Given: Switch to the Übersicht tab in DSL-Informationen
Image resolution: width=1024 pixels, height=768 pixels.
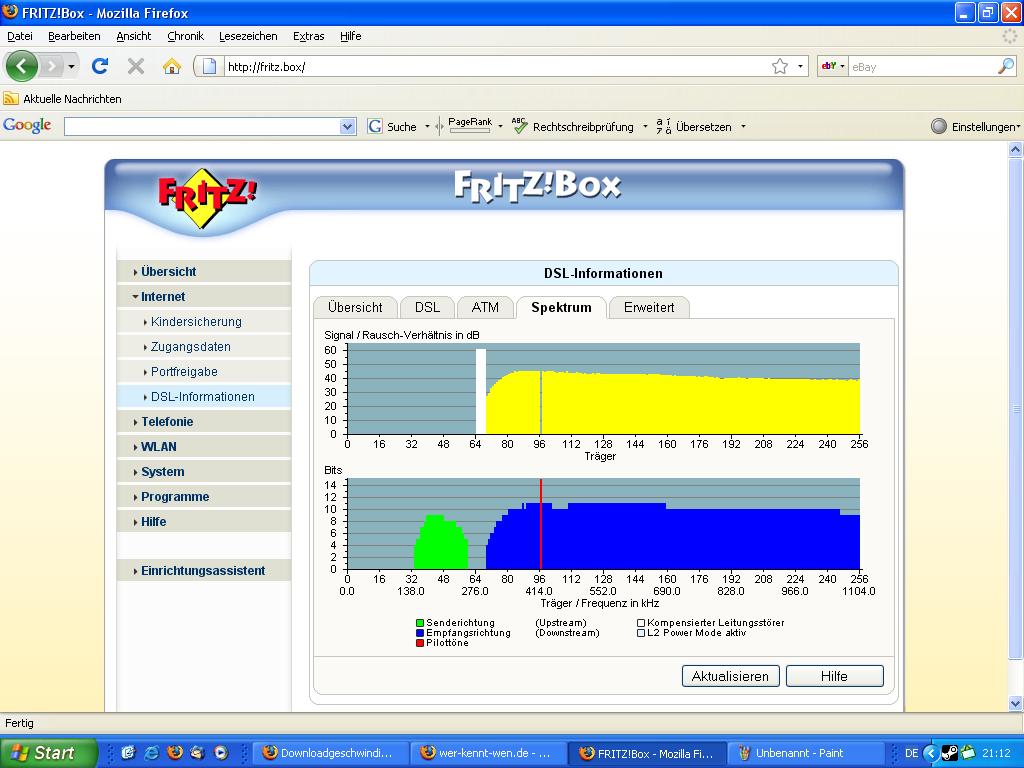Looking at the screenshot, I should click(x=355, y=307).
